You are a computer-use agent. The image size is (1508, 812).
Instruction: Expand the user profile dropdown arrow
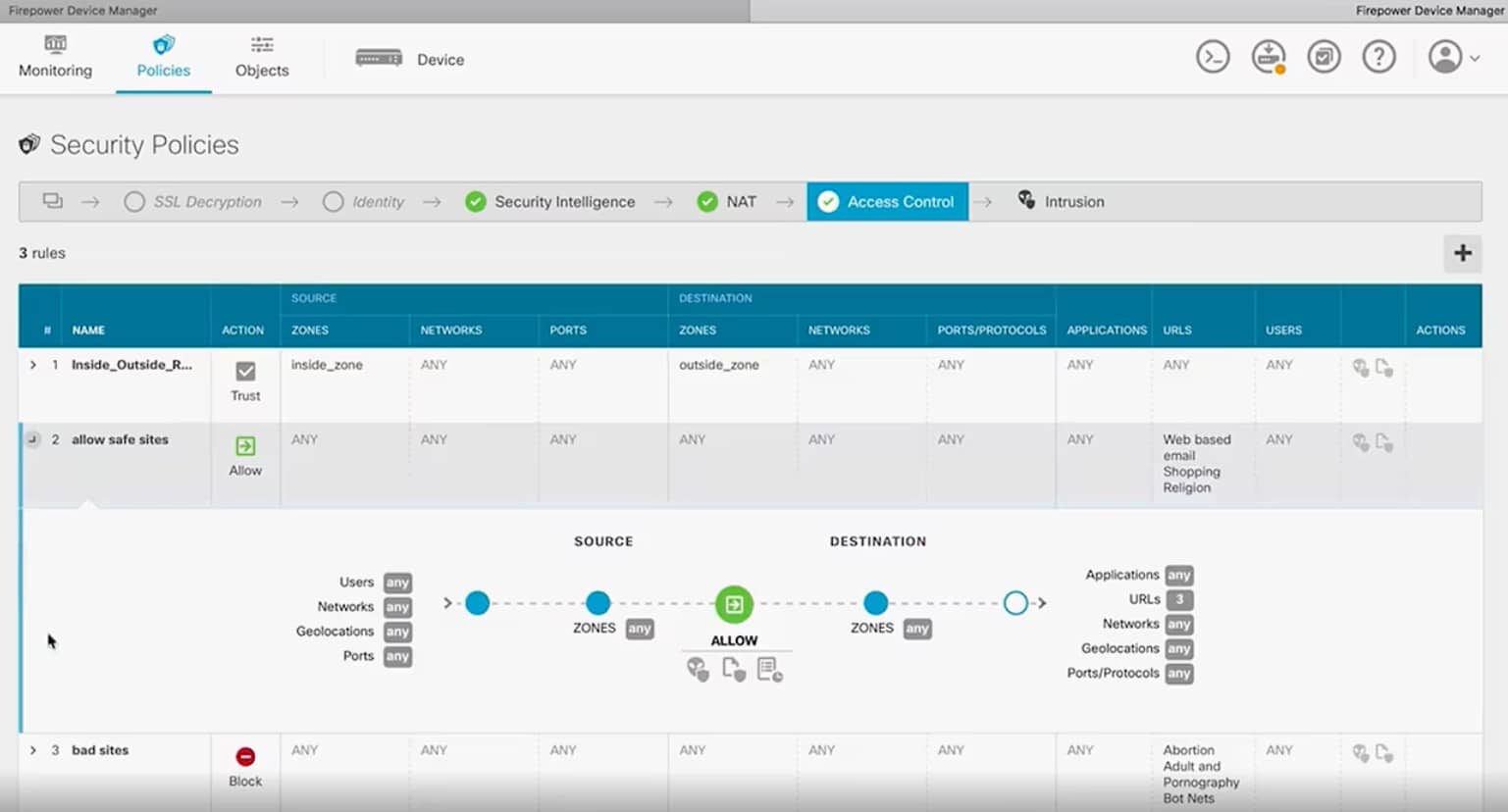tap(1475, 58)
